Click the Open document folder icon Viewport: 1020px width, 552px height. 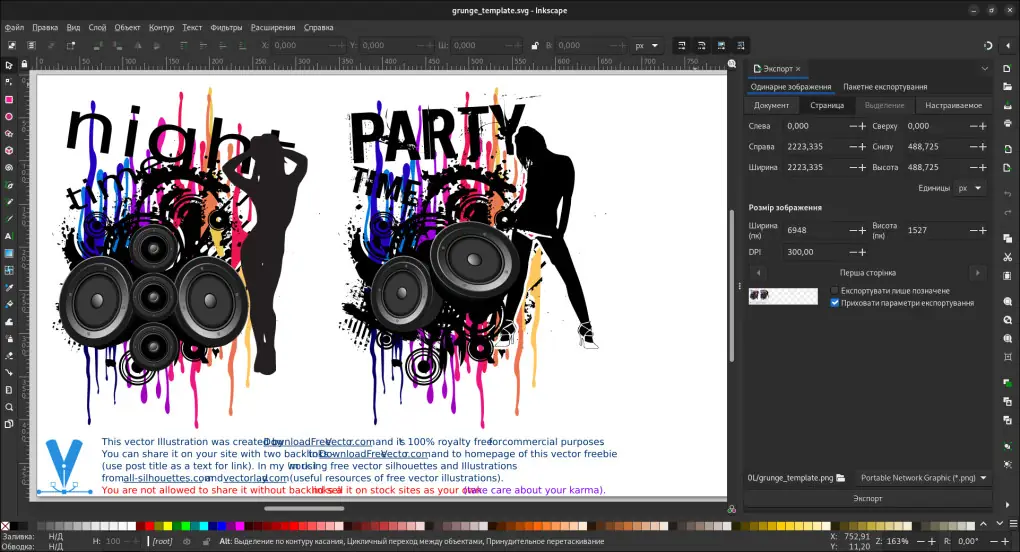coord(1008,86)
